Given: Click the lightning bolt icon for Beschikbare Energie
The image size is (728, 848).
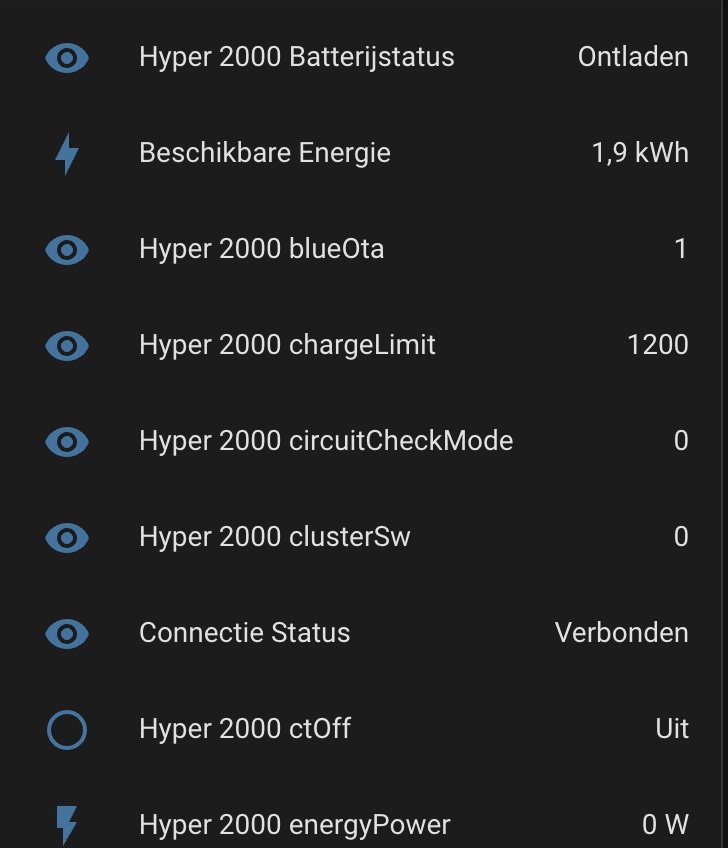Looking at the screenshot, I should click(x=67, y=154).
